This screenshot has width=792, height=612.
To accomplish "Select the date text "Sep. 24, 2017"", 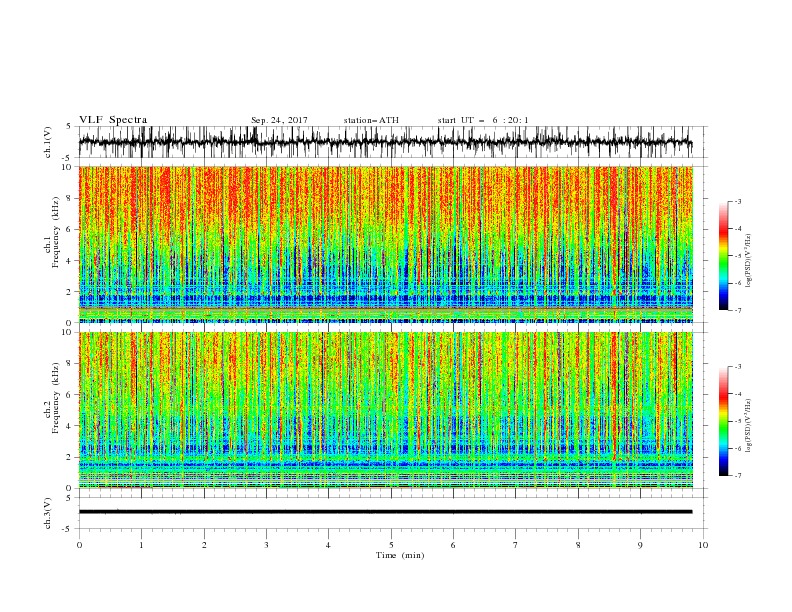I will coord(279,120).
